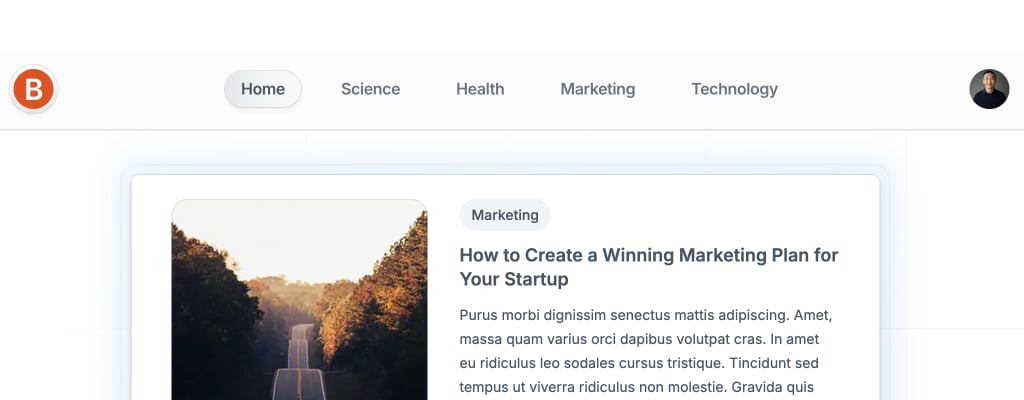Click the autumn road article thumbnail
1024x400 pixels.
pos(299,300)
